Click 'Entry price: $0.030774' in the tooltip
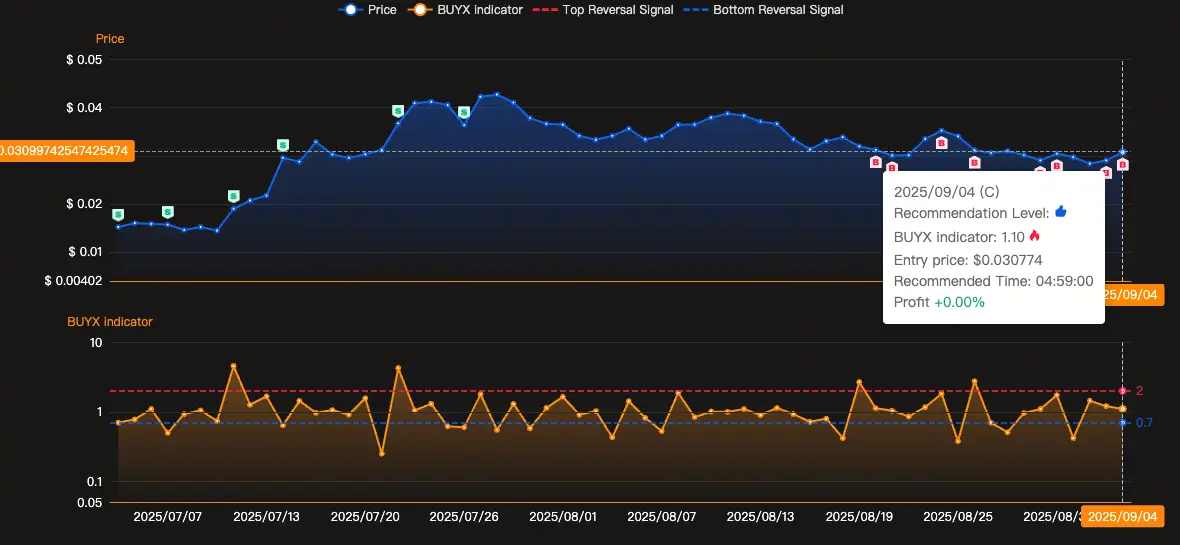The height and width of the screenshot is (545, 1180). click(x=968, y=260)
